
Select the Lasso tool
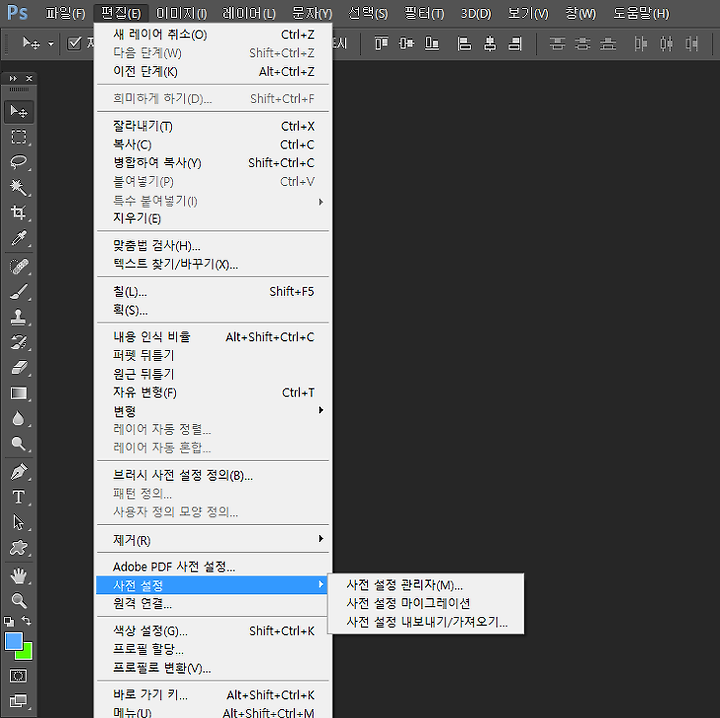point(19,162)
